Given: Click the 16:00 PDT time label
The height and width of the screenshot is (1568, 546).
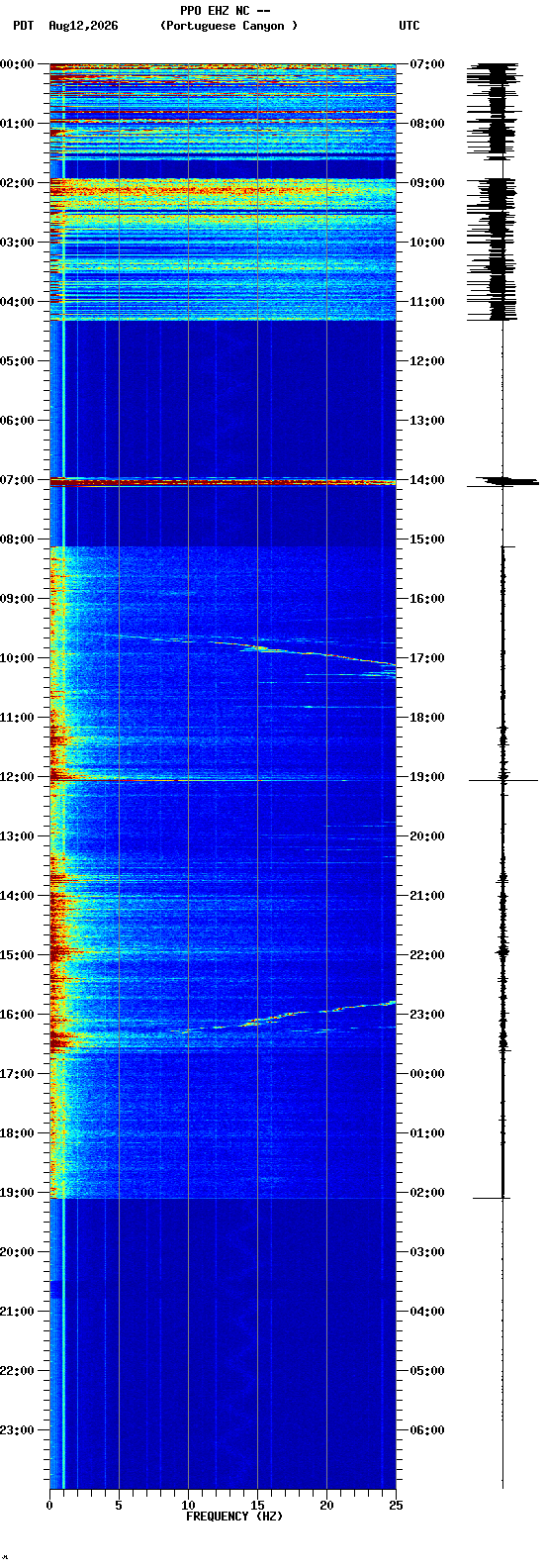Looking at the screenshot, I should [x=17, y=1015].
